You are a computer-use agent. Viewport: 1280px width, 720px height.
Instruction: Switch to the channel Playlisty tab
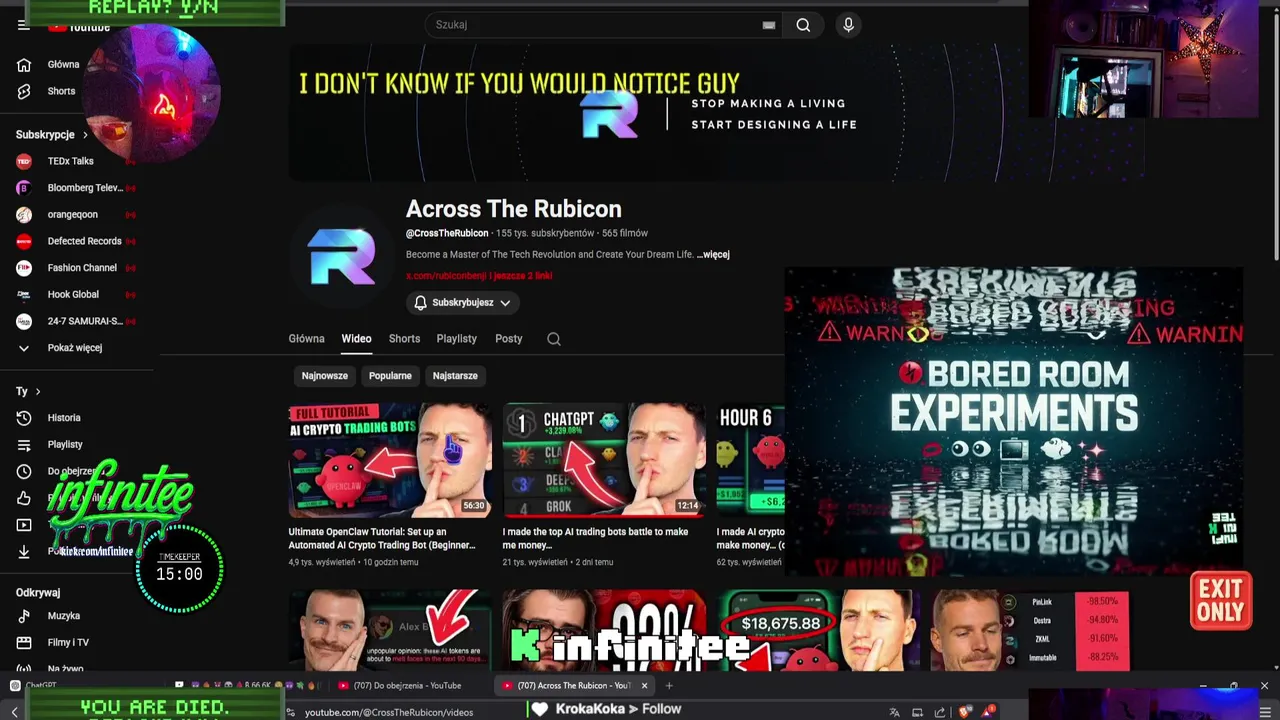457,339
